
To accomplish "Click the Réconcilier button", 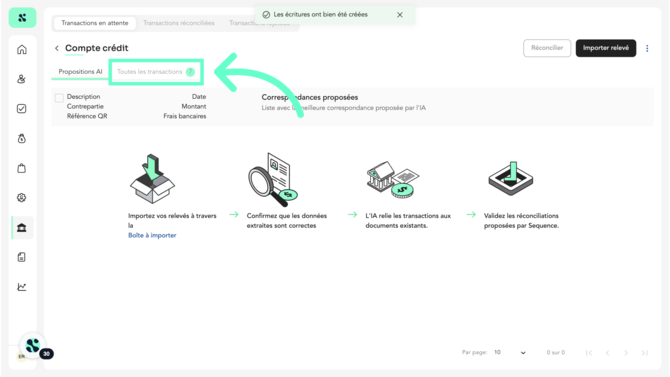I will click(547, 48).
